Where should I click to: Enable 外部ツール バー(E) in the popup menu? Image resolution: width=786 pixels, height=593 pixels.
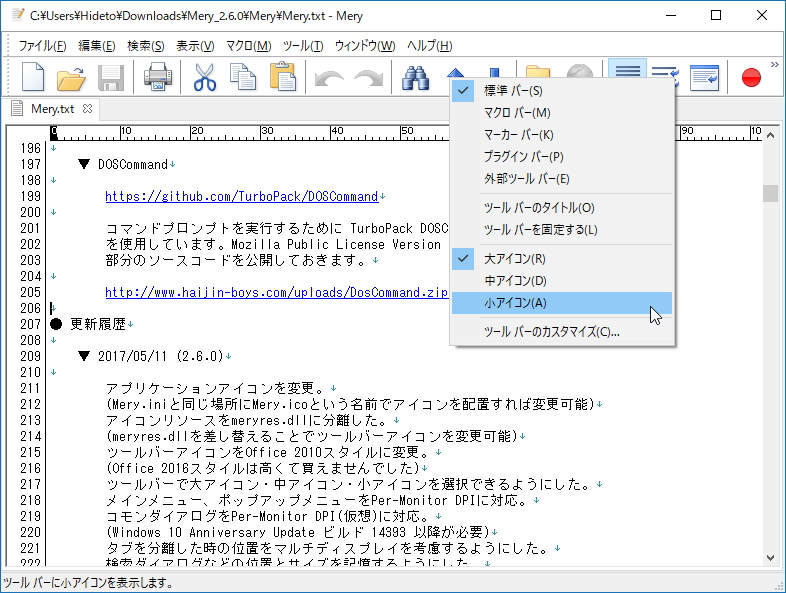coord(562,179)
